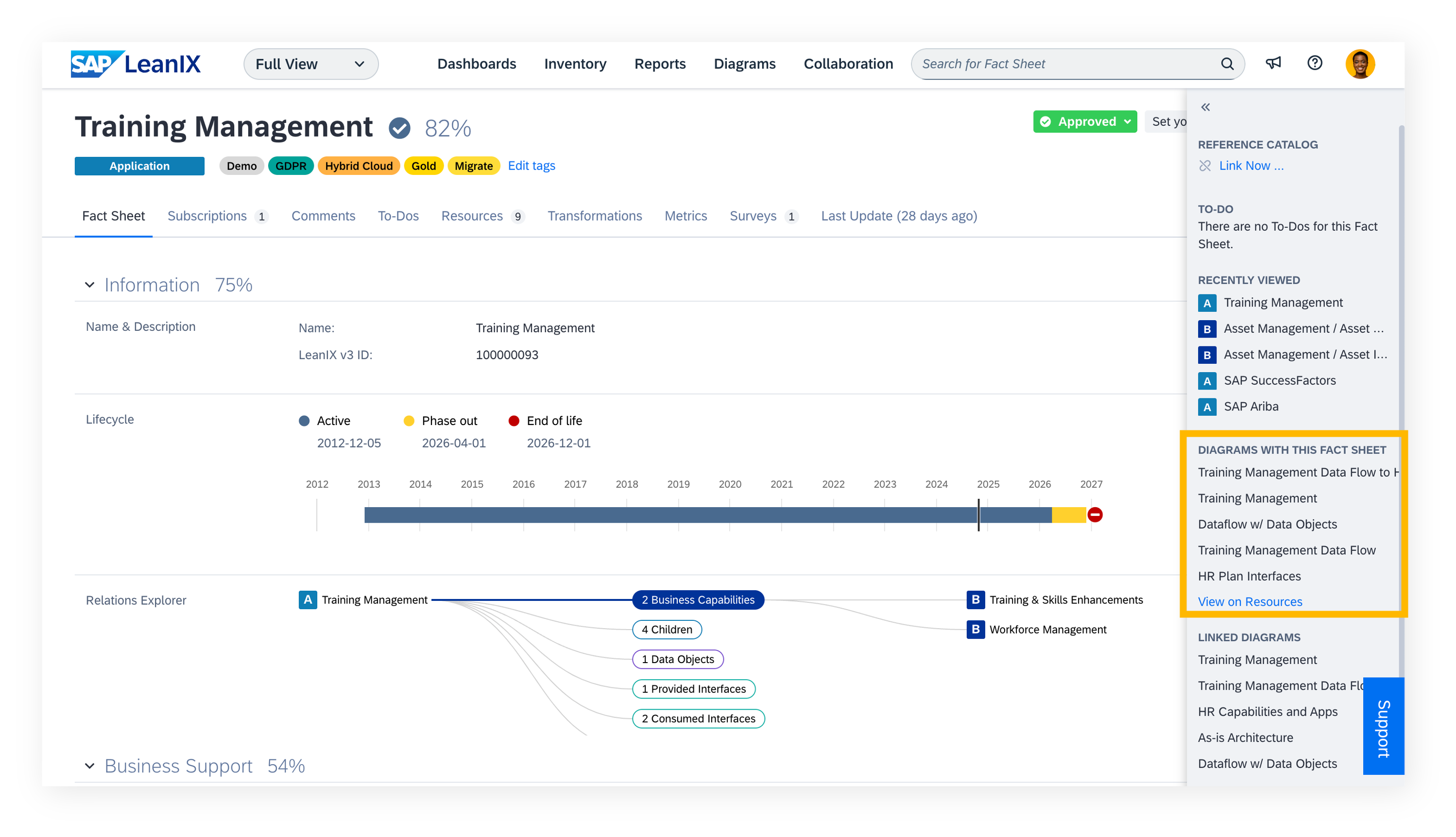Viewport: 1456px width, 837px height.
Task: Click the search magnifier icon
Action: click(1227, 64)
